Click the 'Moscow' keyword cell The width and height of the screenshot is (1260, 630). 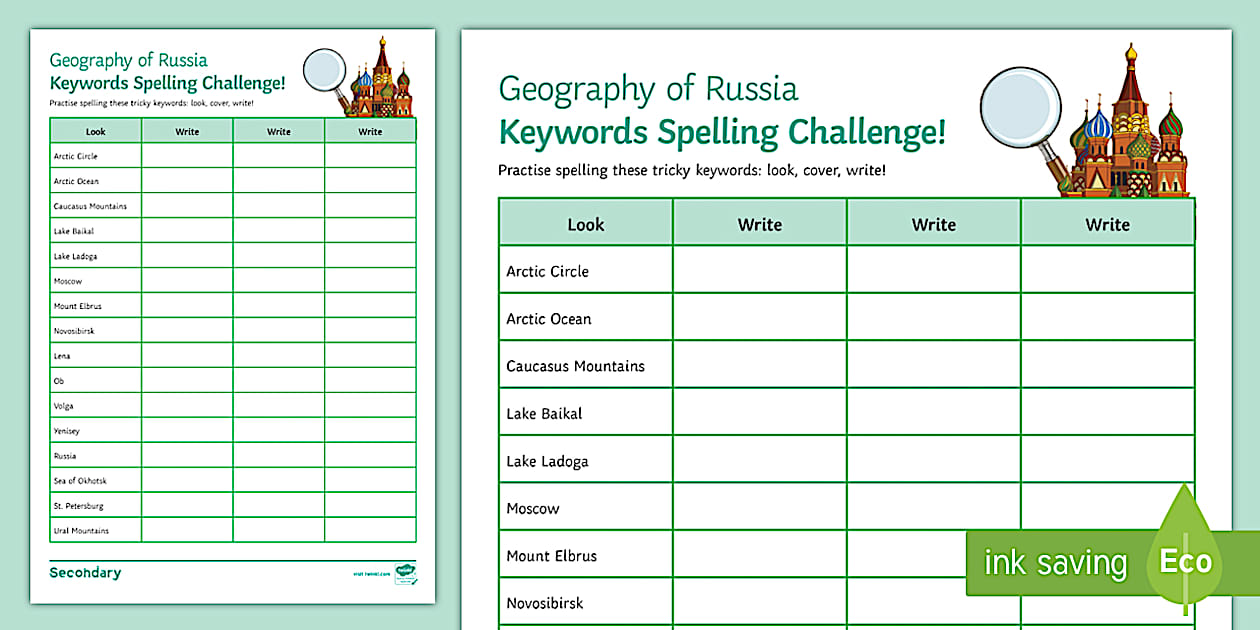[532, 508]
